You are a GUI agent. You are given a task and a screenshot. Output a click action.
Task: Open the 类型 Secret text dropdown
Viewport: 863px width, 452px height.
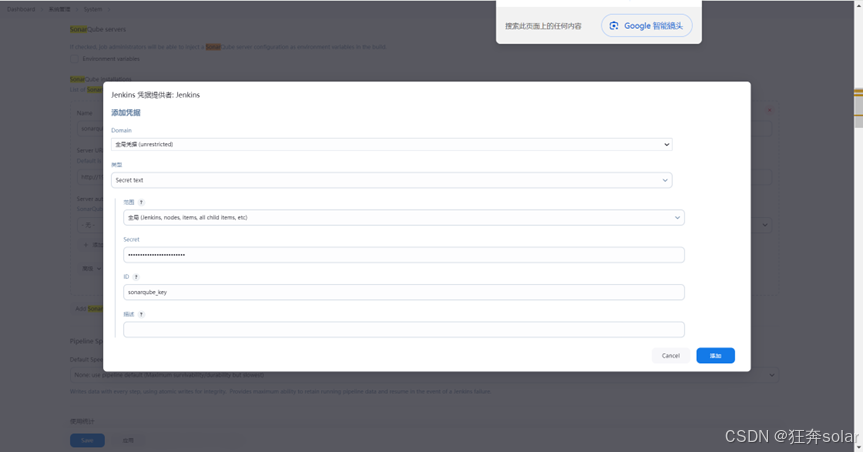[x=391, y=180]
